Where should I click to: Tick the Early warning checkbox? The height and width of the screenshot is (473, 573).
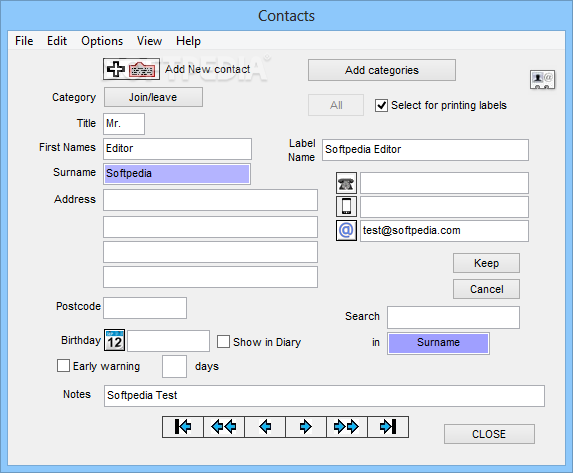coord(63,366)
